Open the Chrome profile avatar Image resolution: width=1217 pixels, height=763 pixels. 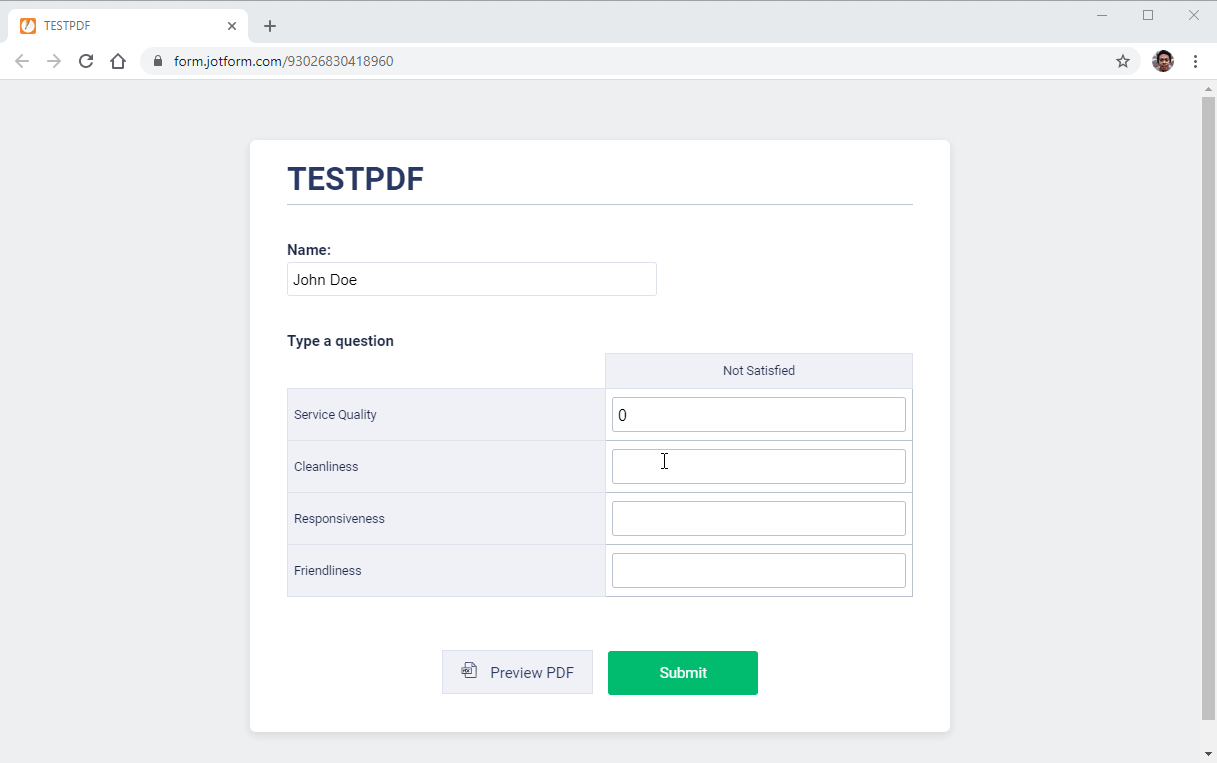click(1162, 61)
